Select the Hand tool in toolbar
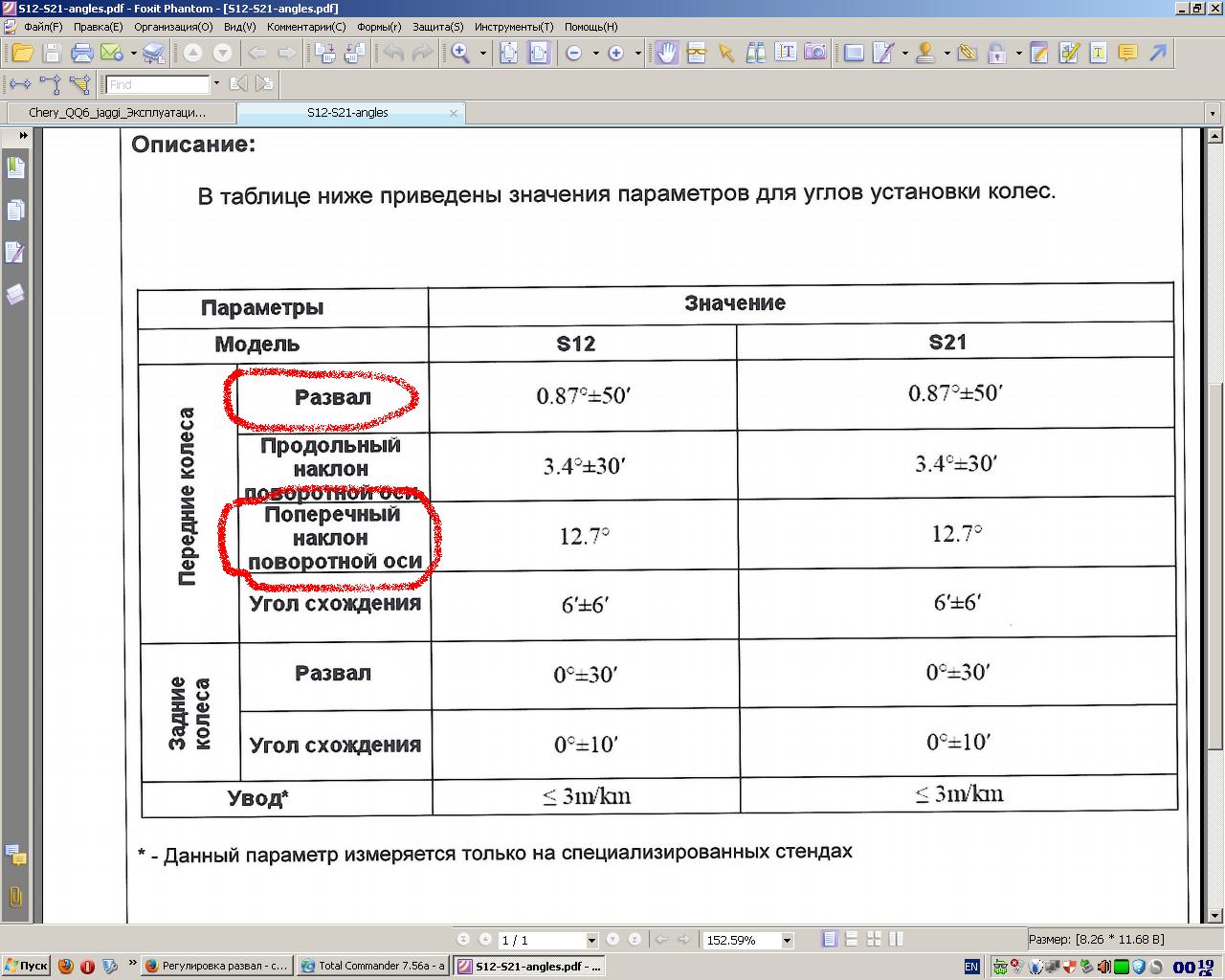Screen dimensions: 1225x980 667,53
